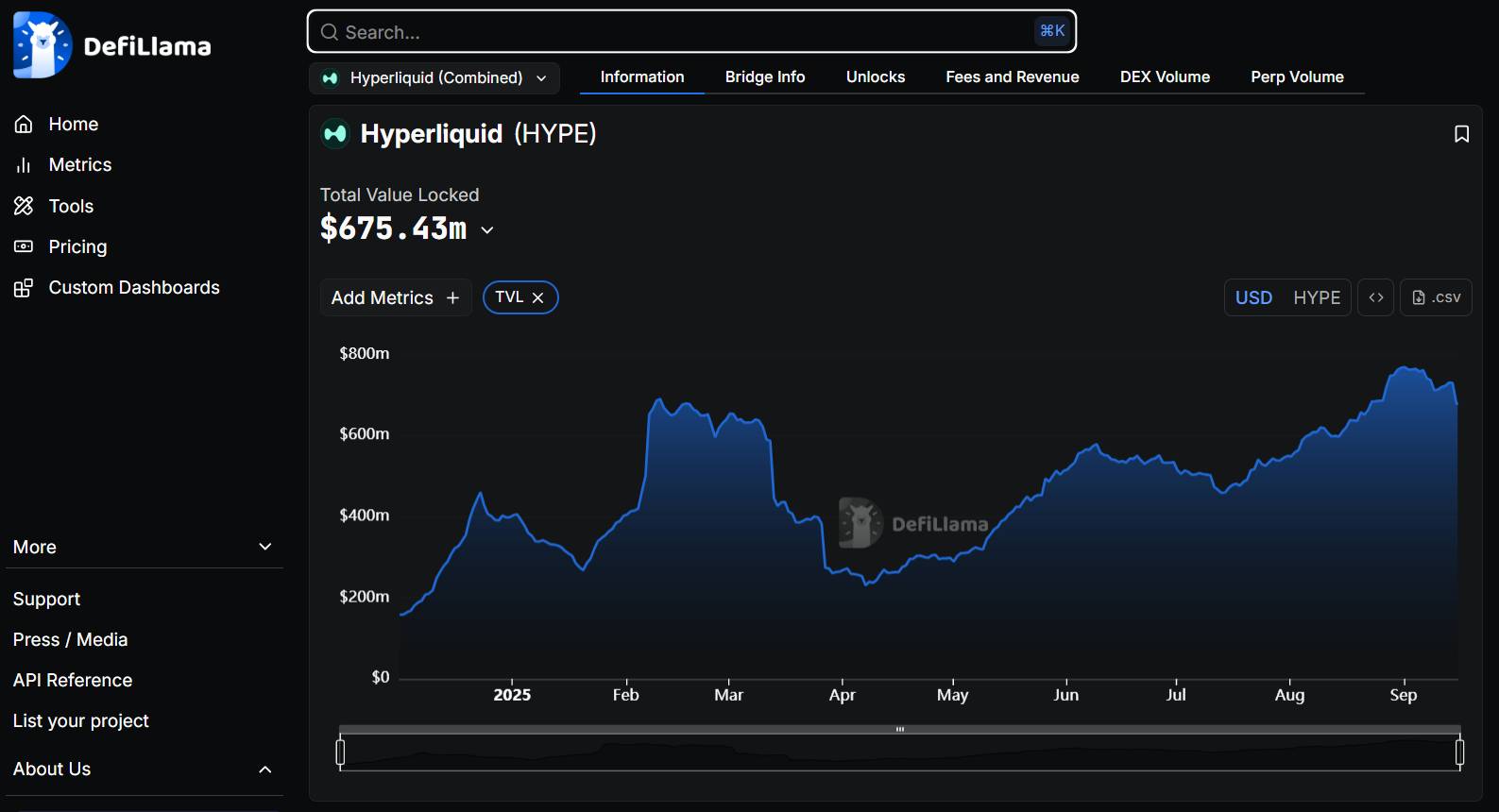Click the 2025 x-axis label

512,695
